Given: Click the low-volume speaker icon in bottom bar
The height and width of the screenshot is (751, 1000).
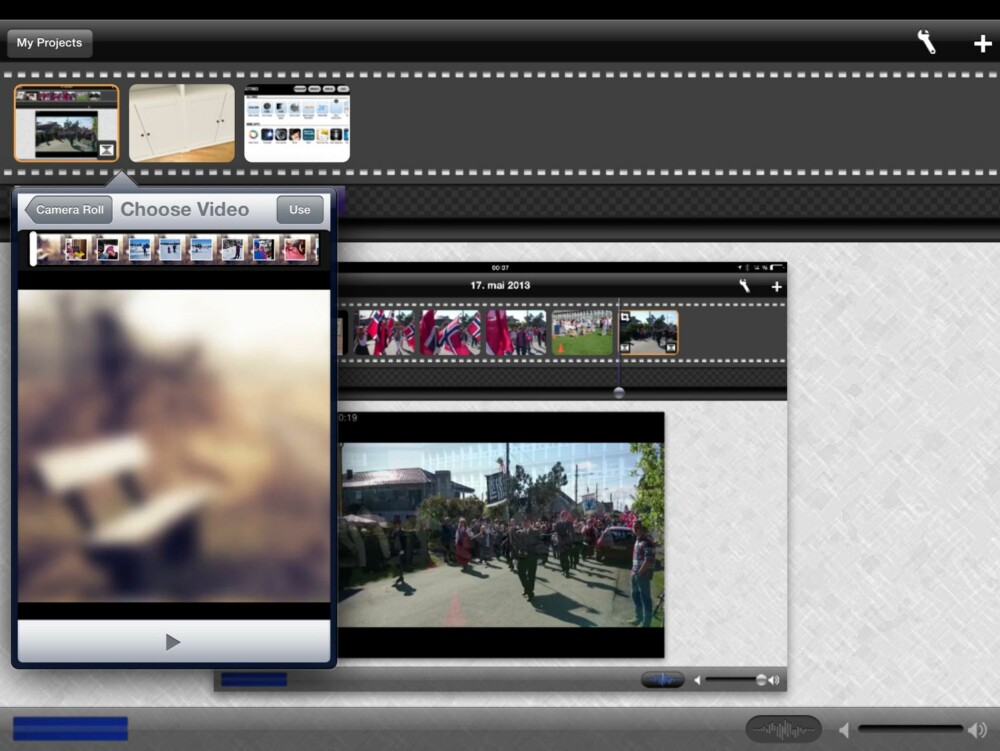Looking at the screenshot, I should (x=844, y=730).
